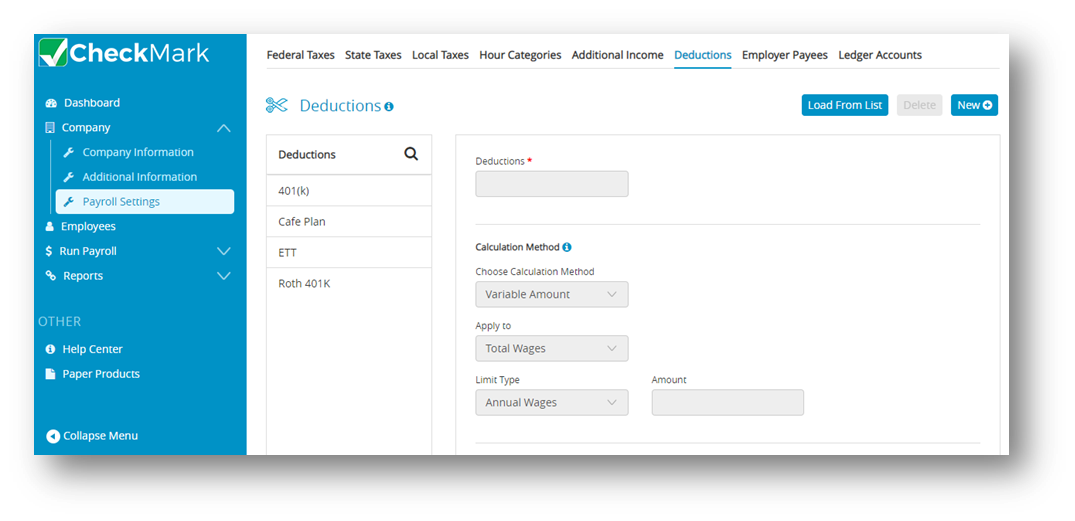This screenshot has width=1075, height=521.
Task: Open Help Center link
Action: (93, 349)
